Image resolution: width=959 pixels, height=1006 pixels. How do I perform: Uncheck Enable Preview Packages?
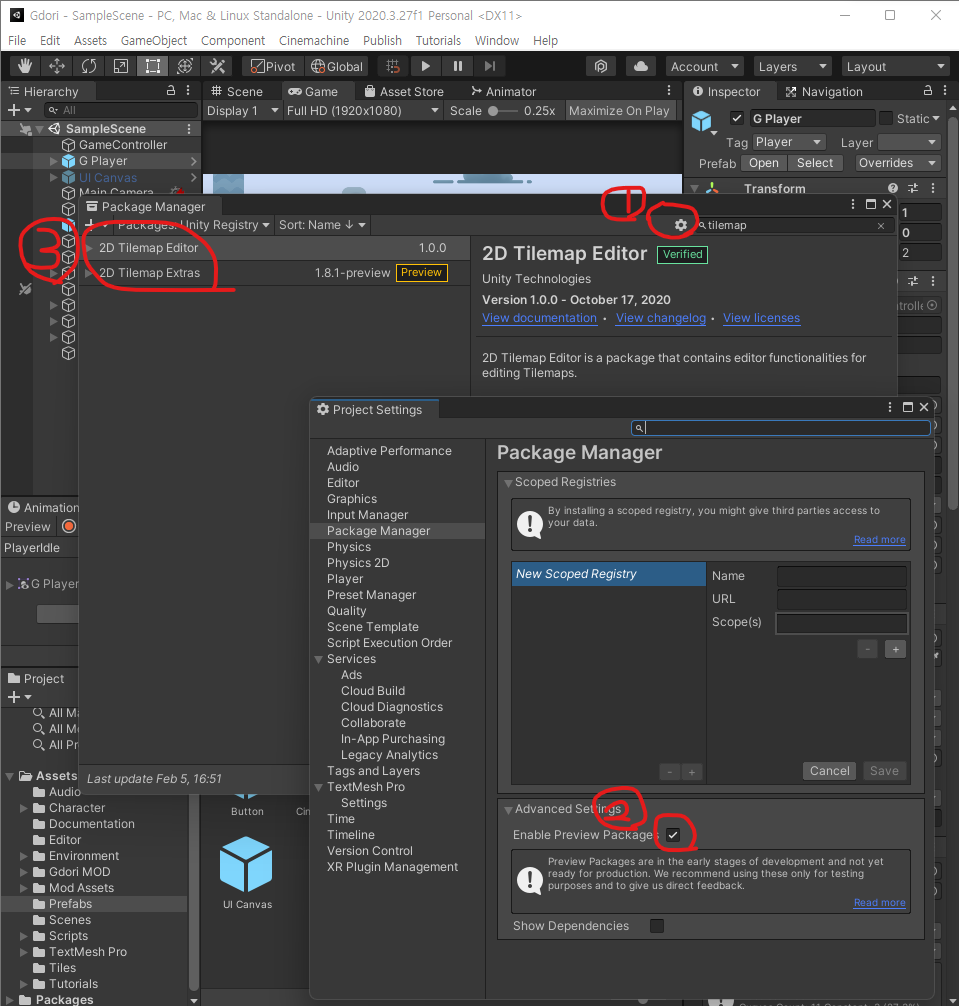tap(672, 835)
